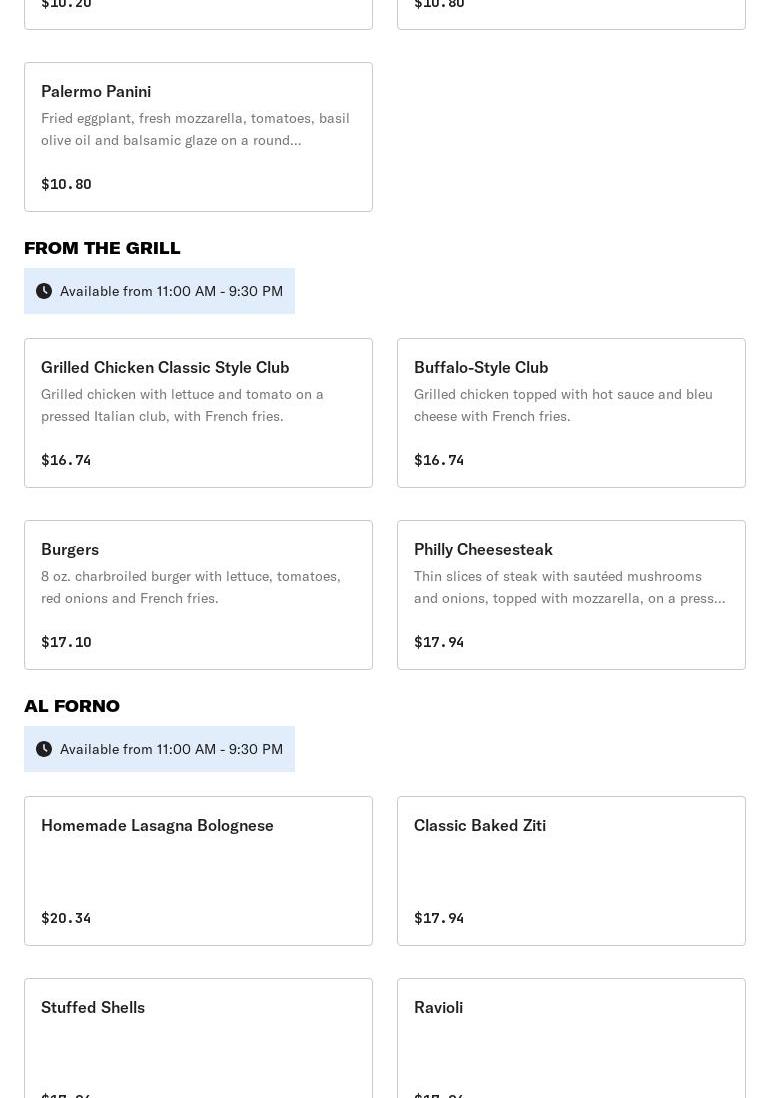Select the Grilled Chicken Classic Style Club

[198, 412]
